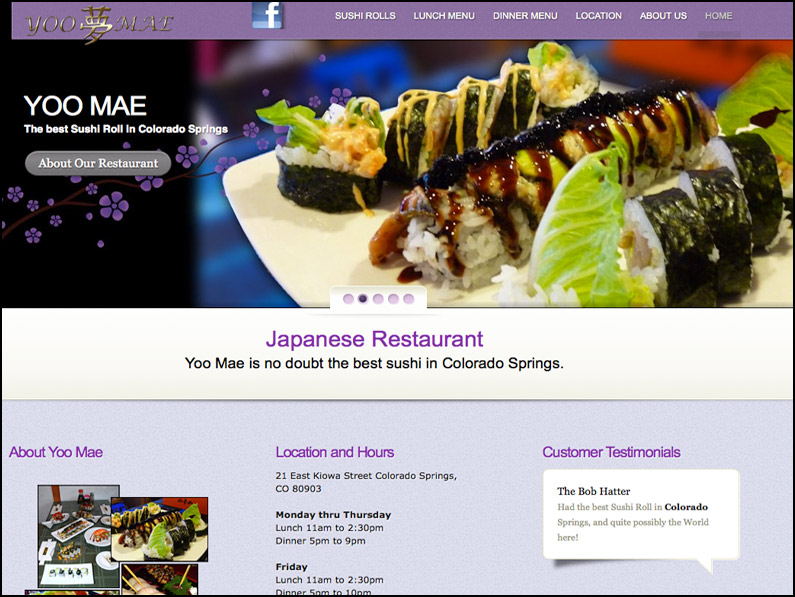Screen dimensions: 795x597
Task: Open the About Us page
Action: pos(663,16)
